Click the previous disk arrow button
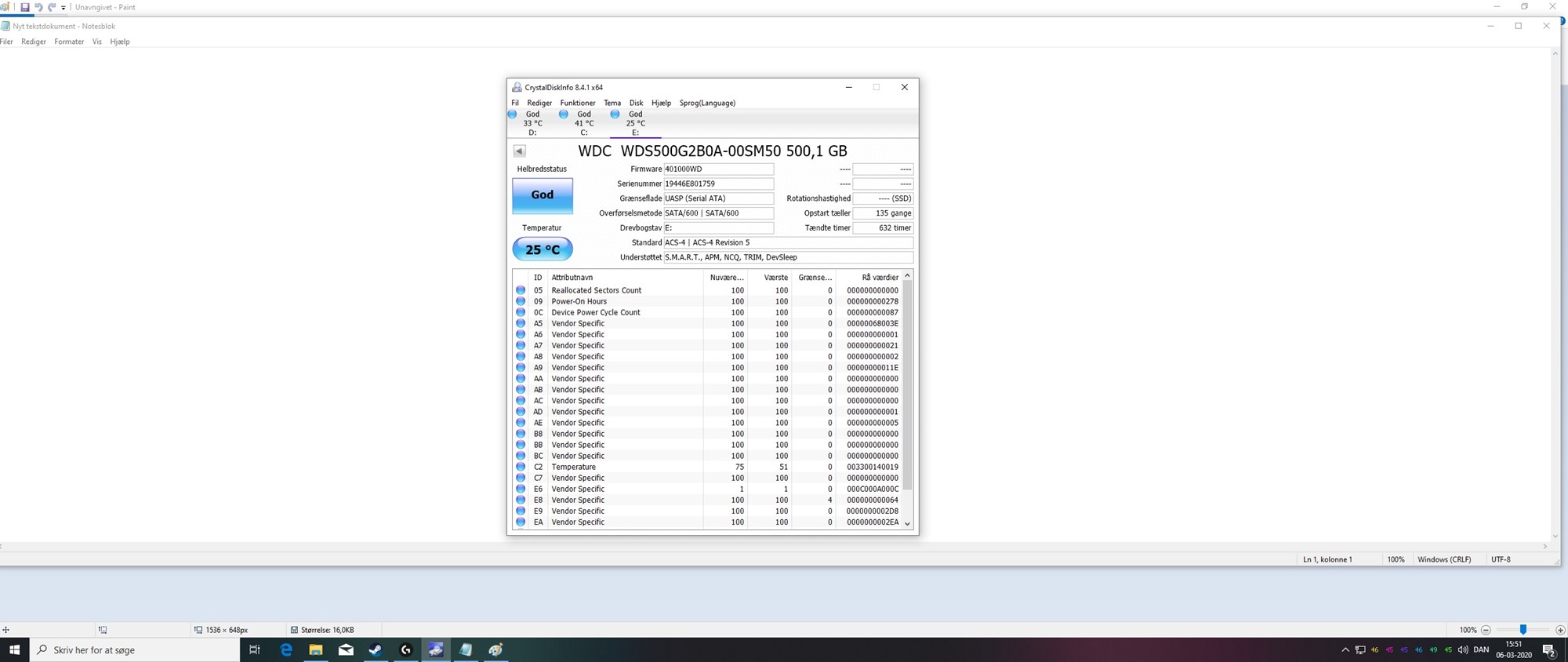 click(x=519, y=151)
